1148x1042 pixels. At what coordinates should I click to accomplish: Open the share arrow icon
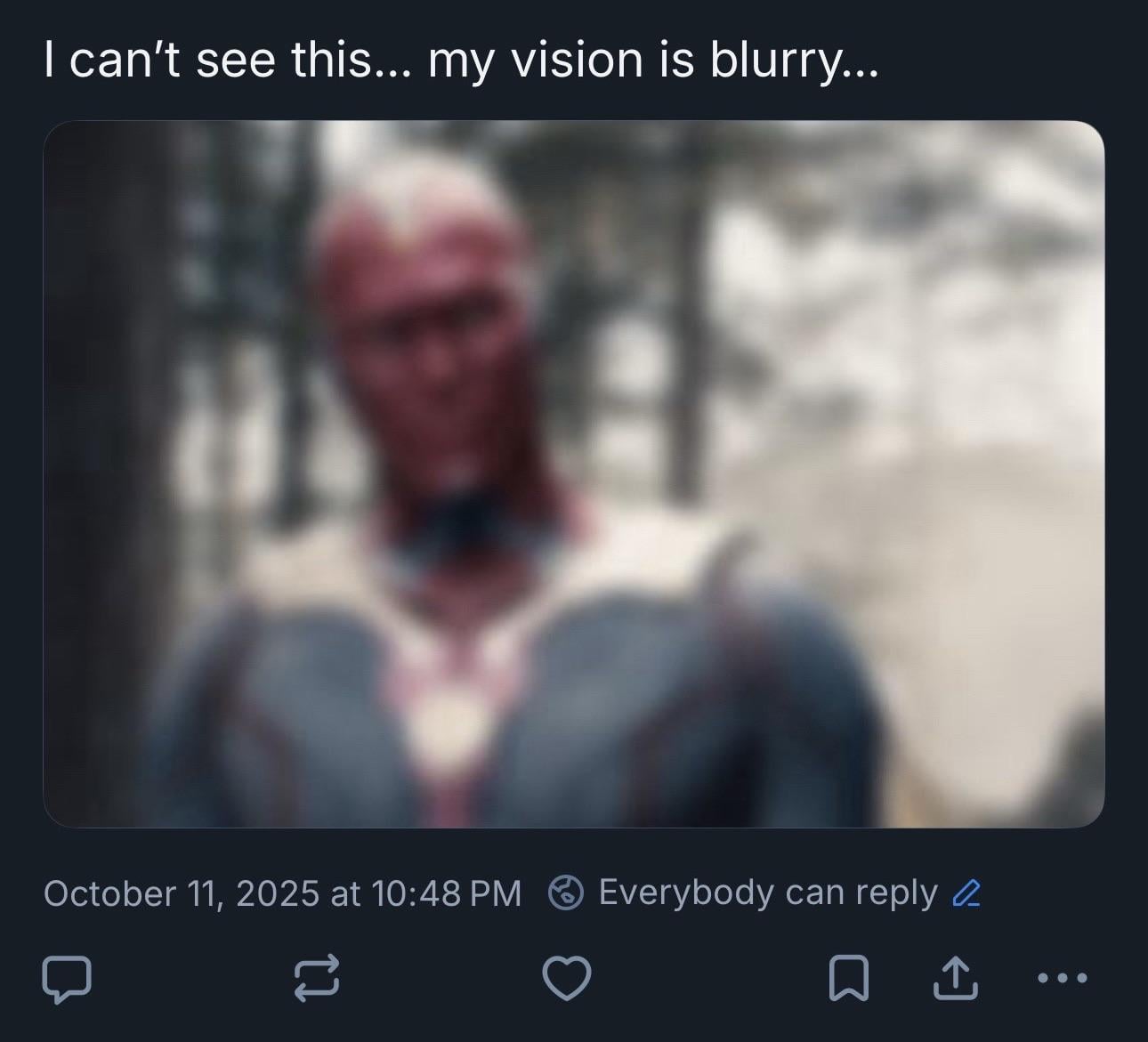click(955, 979)
